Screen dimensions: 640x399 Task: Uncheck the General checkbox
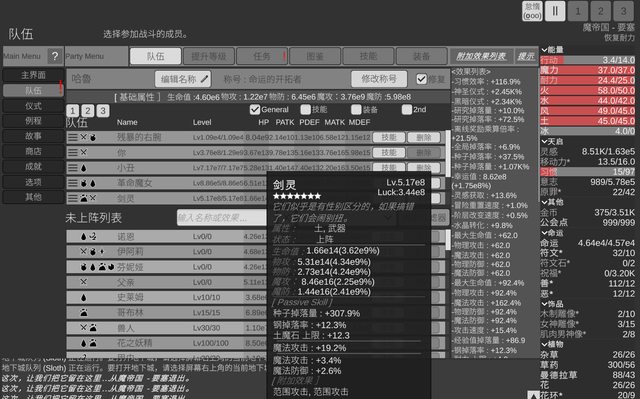[x=255, y=109]
